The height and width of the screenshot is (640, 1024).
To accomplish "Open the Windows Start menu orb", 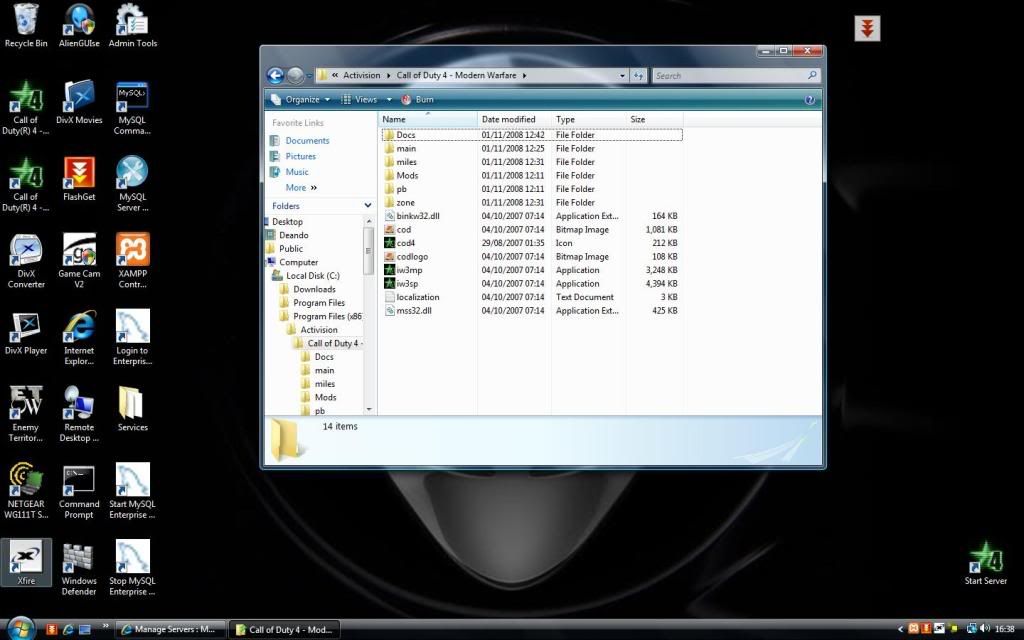I will click(20, 629).
